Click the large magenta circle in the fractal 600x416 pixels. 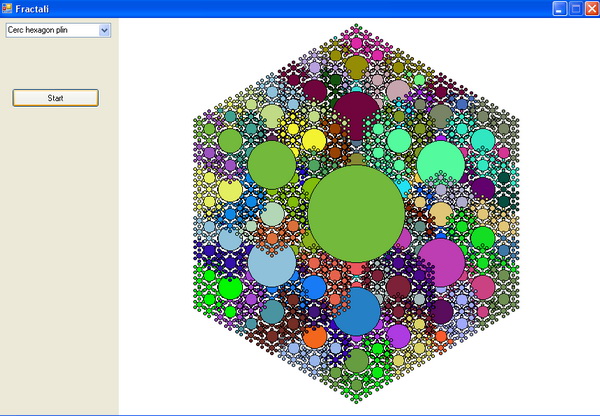pyautogui.click(x=441, y=262)
